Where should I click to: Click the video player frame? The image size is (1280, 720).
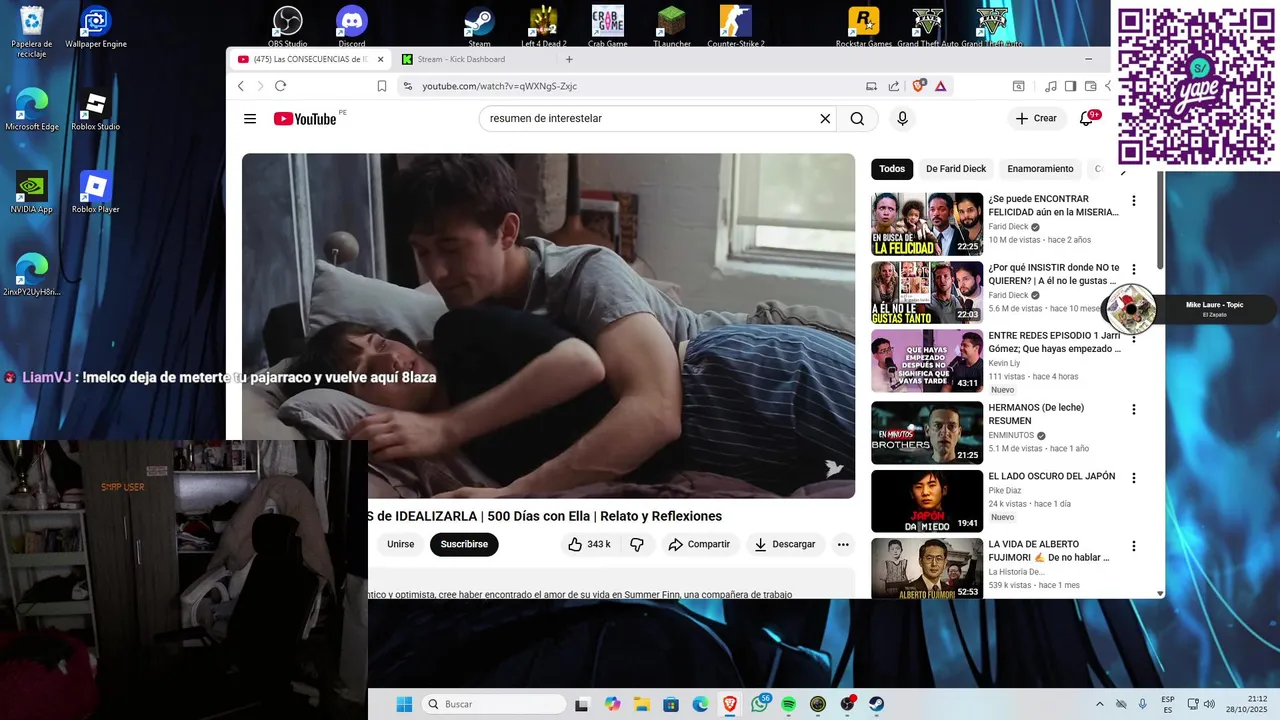click(x=548, y=325)
